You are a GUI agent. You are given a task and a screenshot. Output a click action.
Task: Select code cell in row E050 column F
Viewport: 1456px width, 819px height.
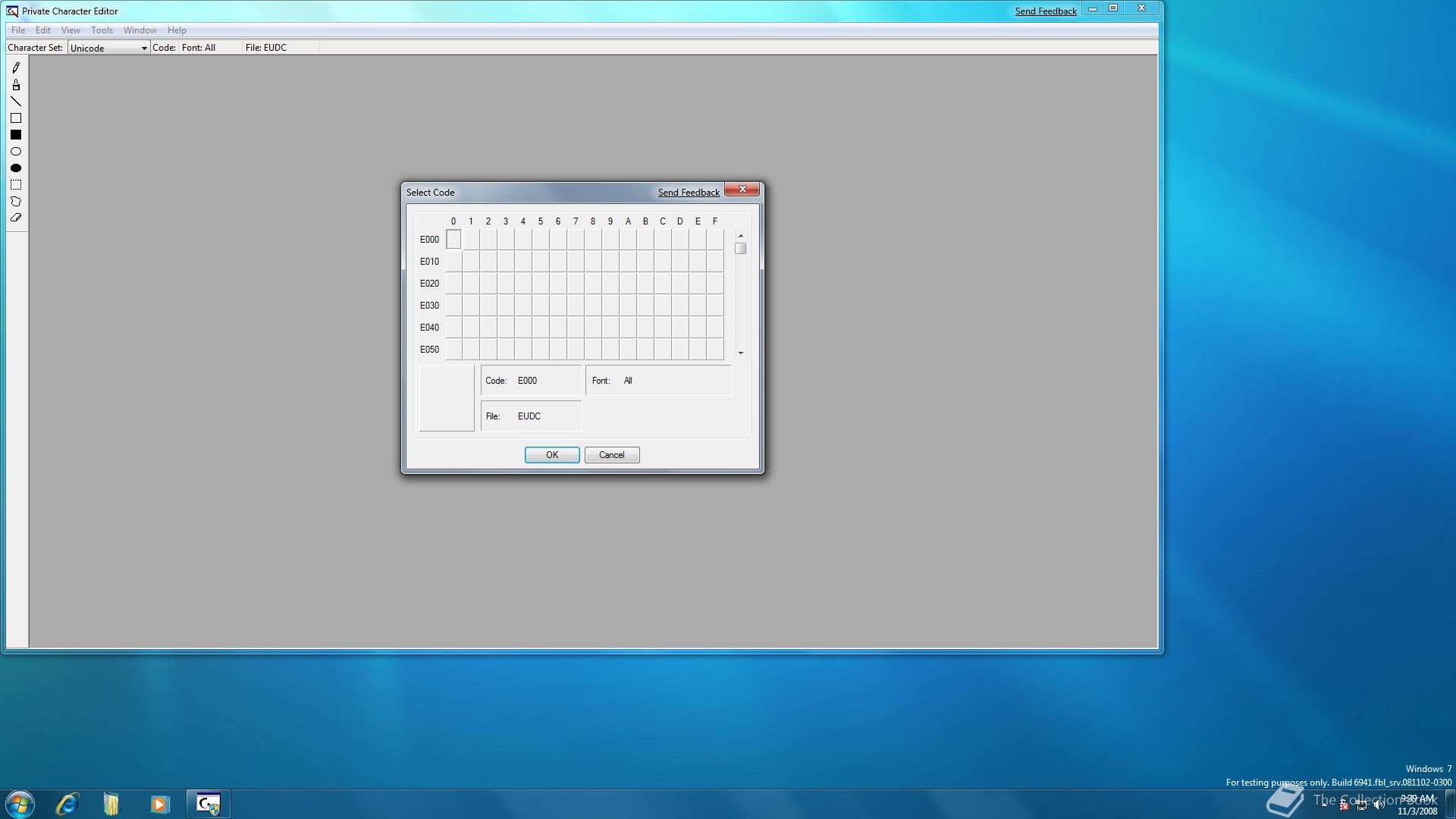pyautogui.click(x=715, y=350)
